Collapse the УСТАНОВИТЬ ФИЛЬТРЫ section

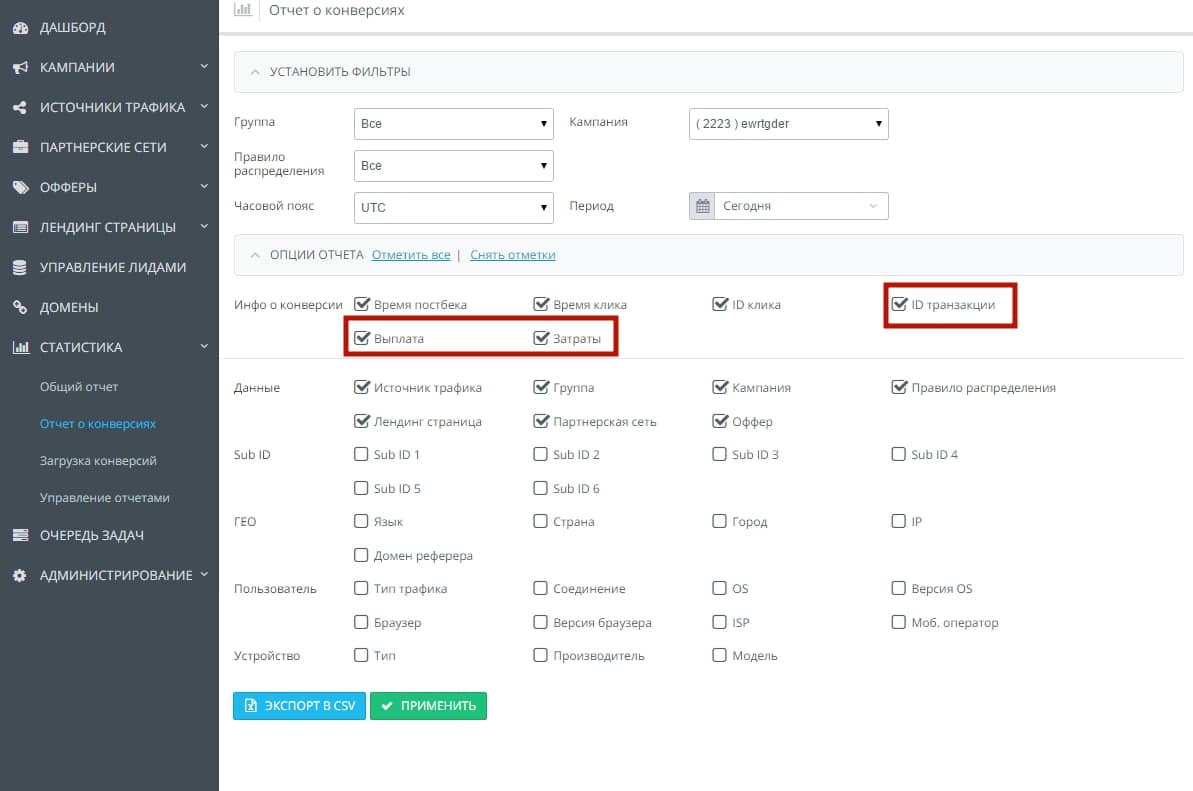(255, 72)
